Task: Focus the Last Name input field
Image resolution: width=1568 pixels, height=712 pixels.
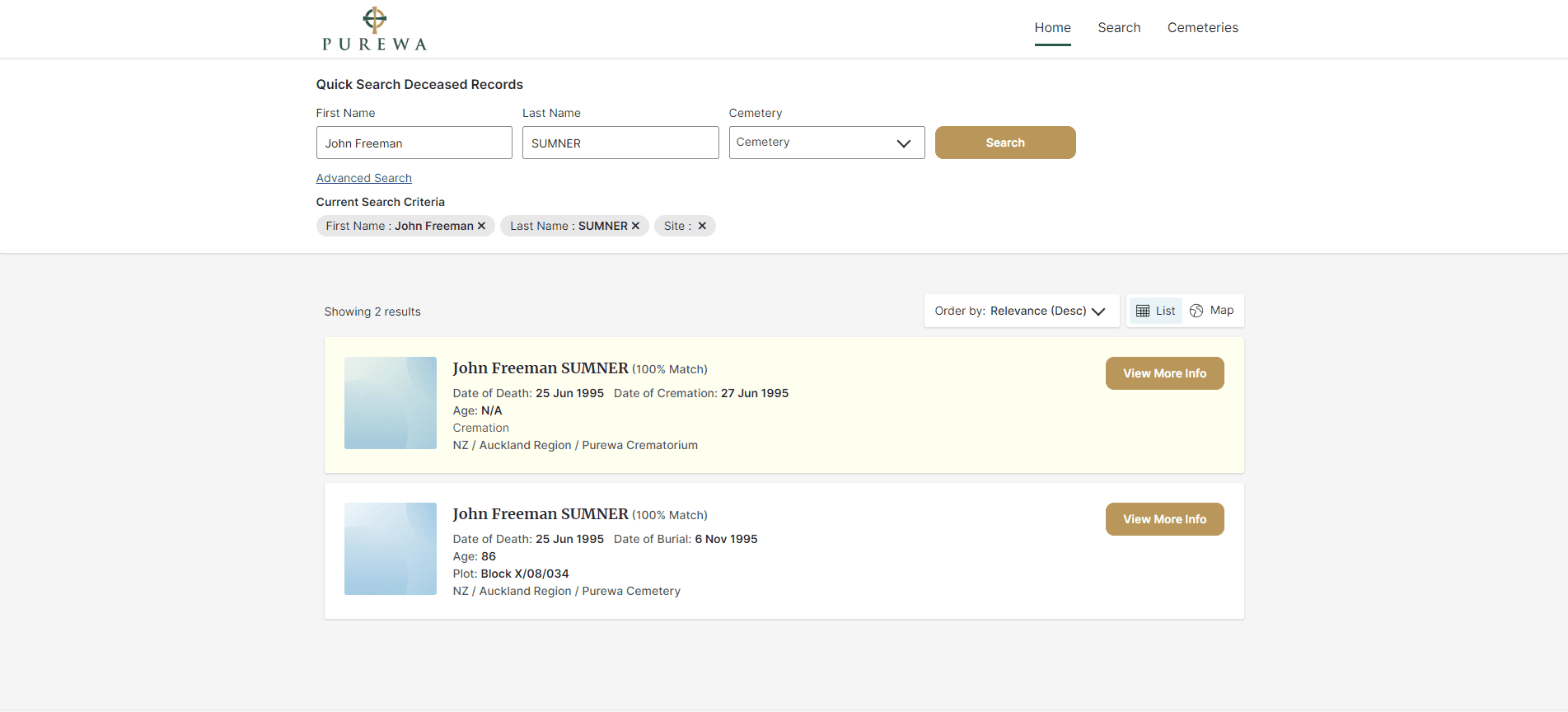Action: tap(620, 143)
